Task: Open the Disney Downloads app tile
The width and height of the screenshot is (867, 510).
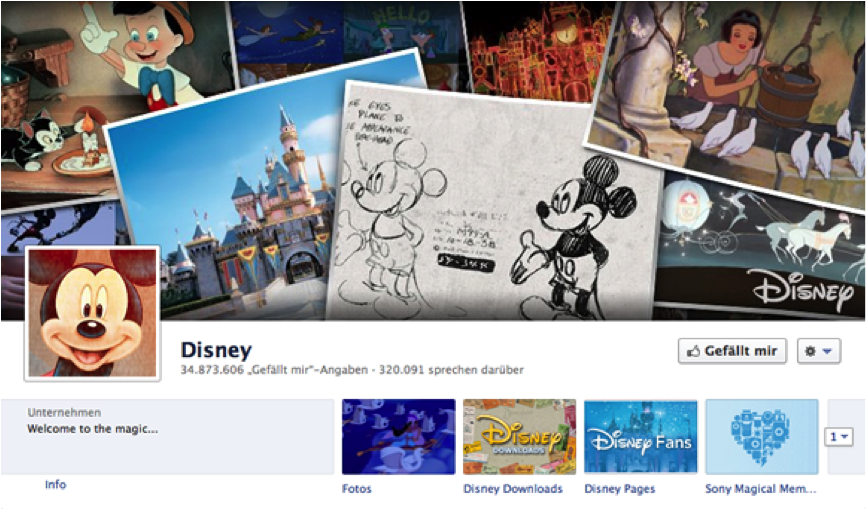Action: coord(520,437)
